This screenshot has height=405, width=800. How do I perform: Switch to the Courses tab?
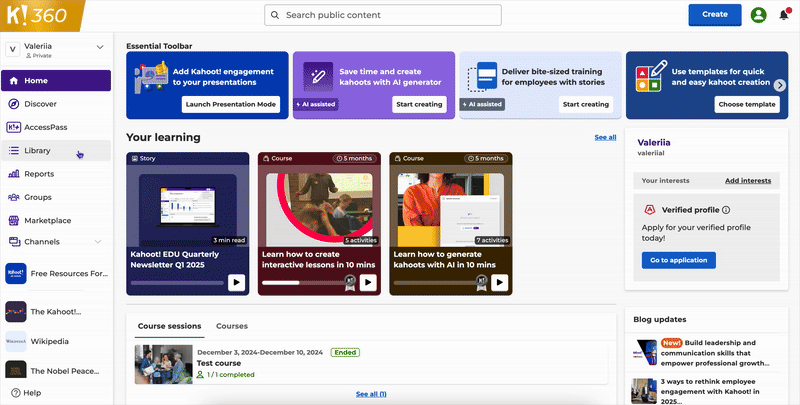(x=232, y=326)
